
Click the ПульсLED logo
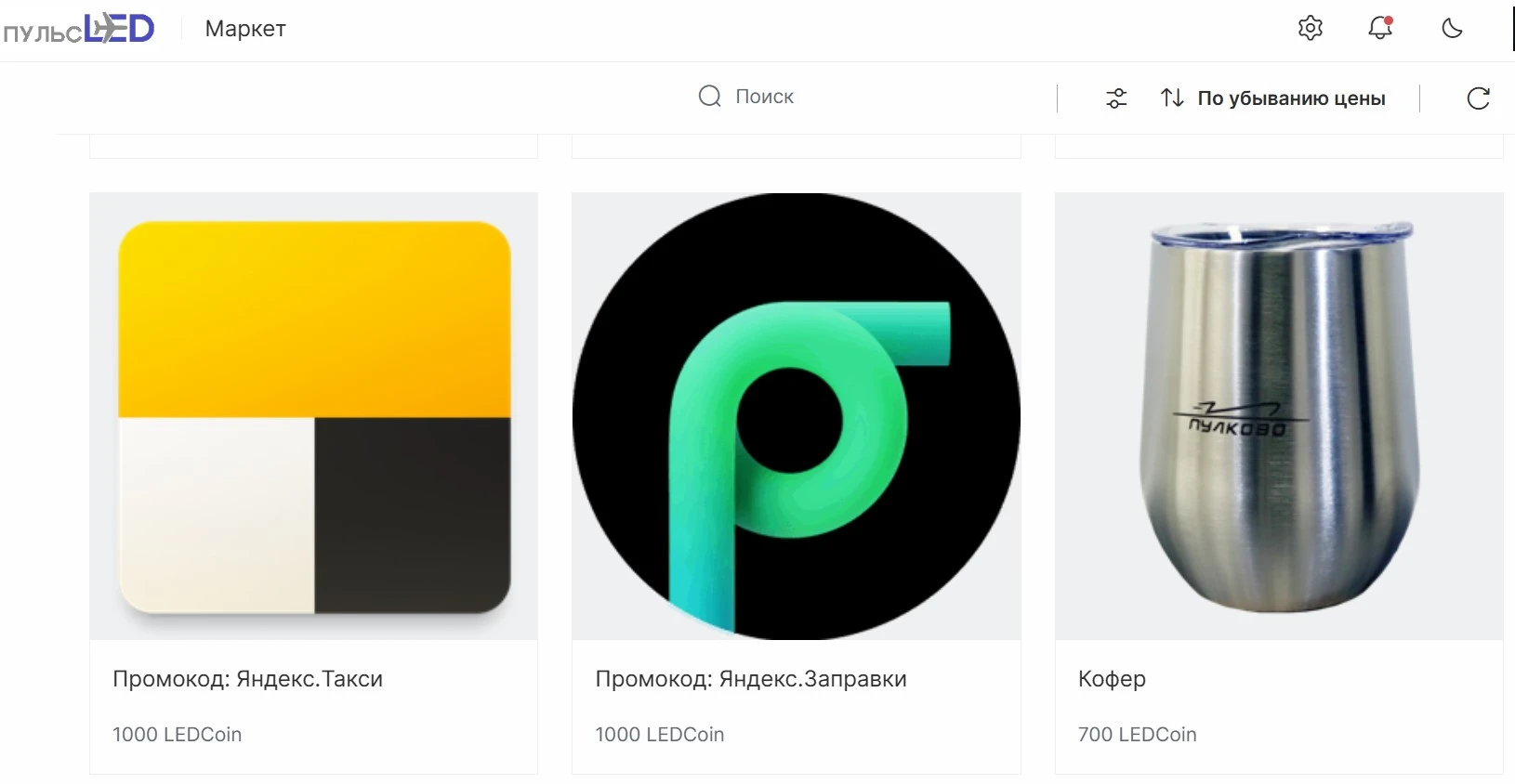point(79,30)
